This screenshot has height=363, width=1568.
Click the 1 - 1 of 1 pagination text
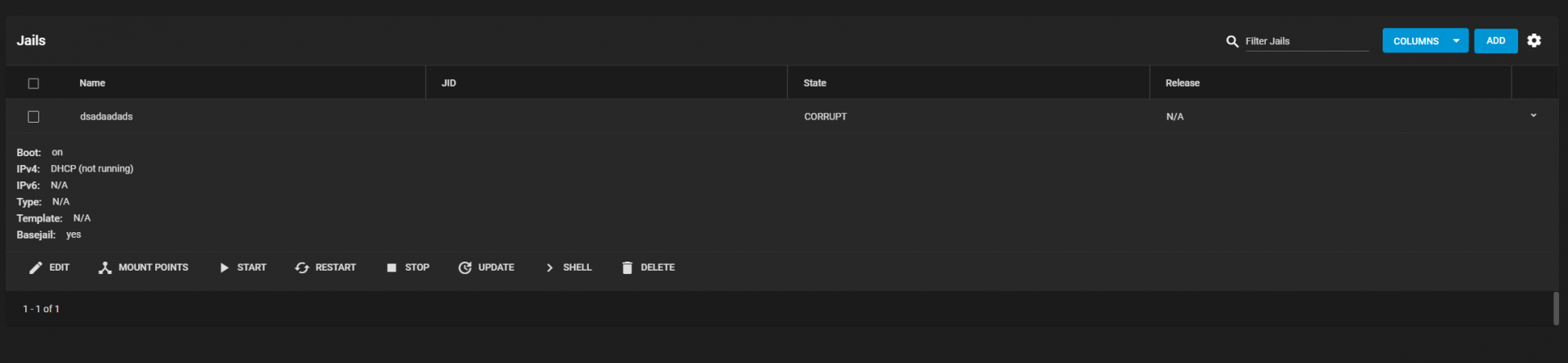42,309
